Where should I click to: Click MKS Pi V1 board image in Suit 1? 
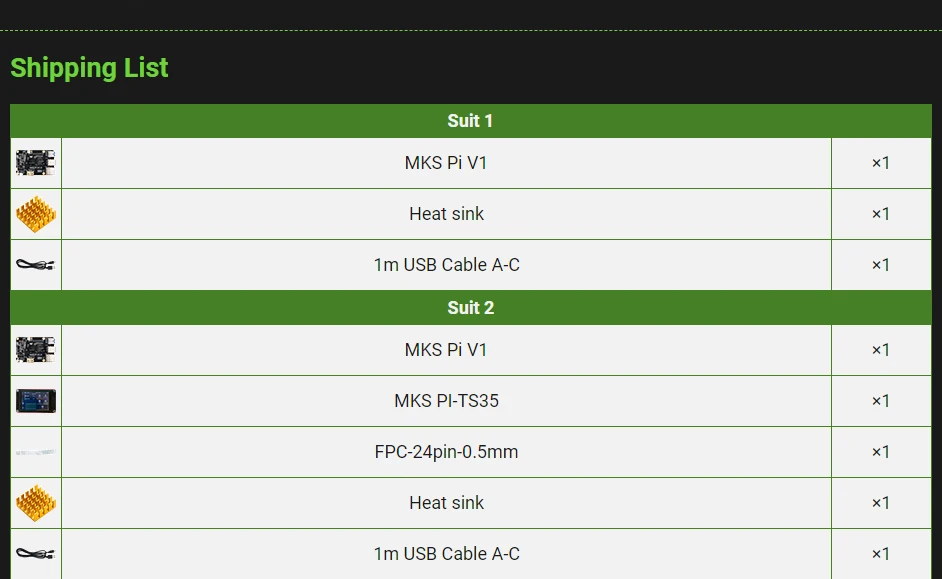point(35,163)
